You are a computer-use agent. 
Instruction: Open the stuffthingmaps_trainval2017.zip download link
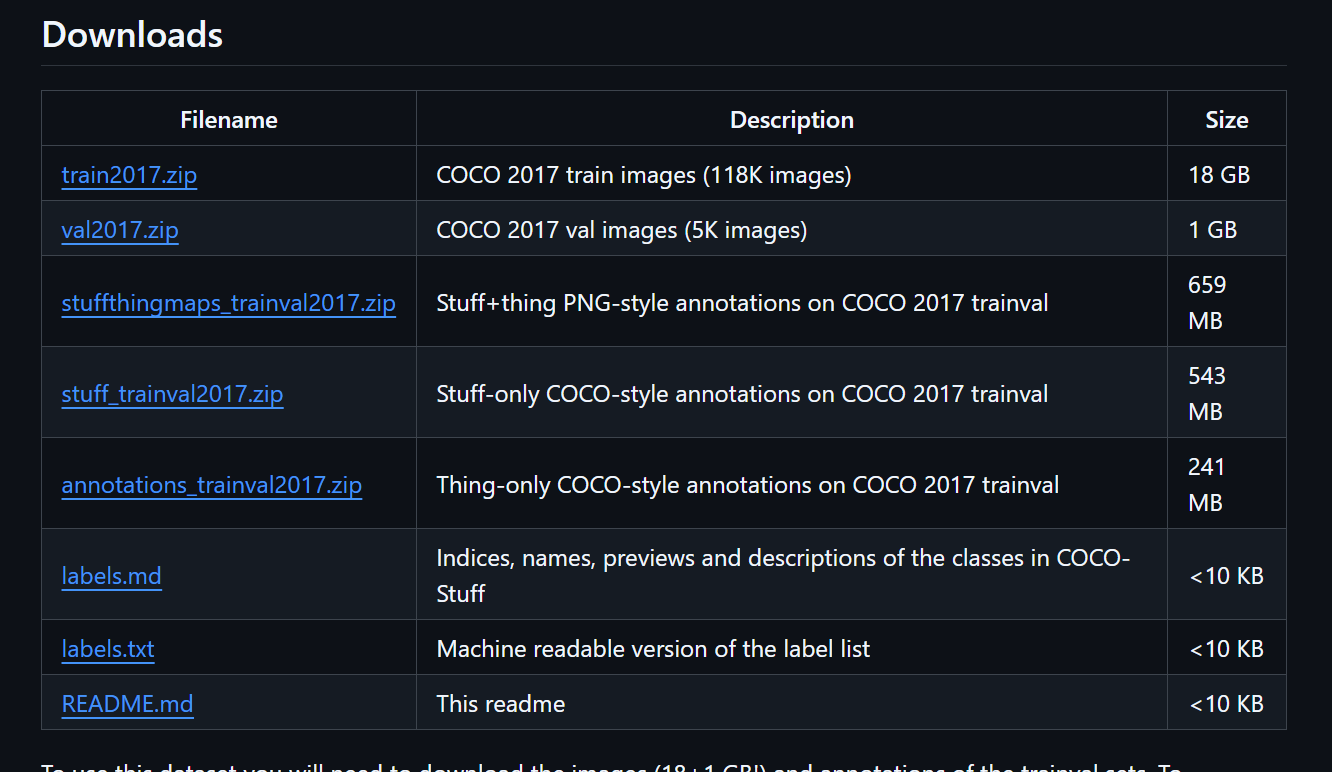coord(229,302)
